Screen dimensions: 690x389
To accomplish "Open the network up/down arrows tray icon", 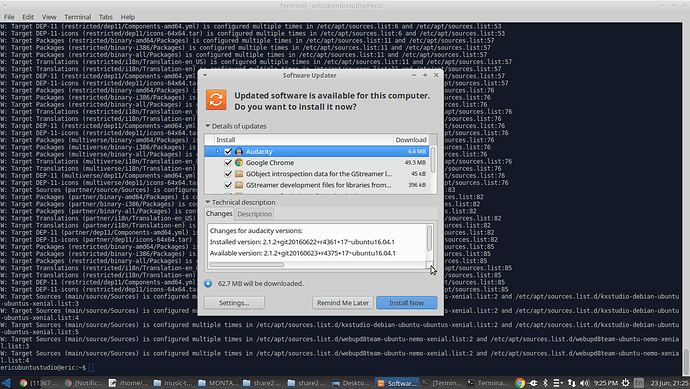I will pyautogui.click(x=572, y=383).
